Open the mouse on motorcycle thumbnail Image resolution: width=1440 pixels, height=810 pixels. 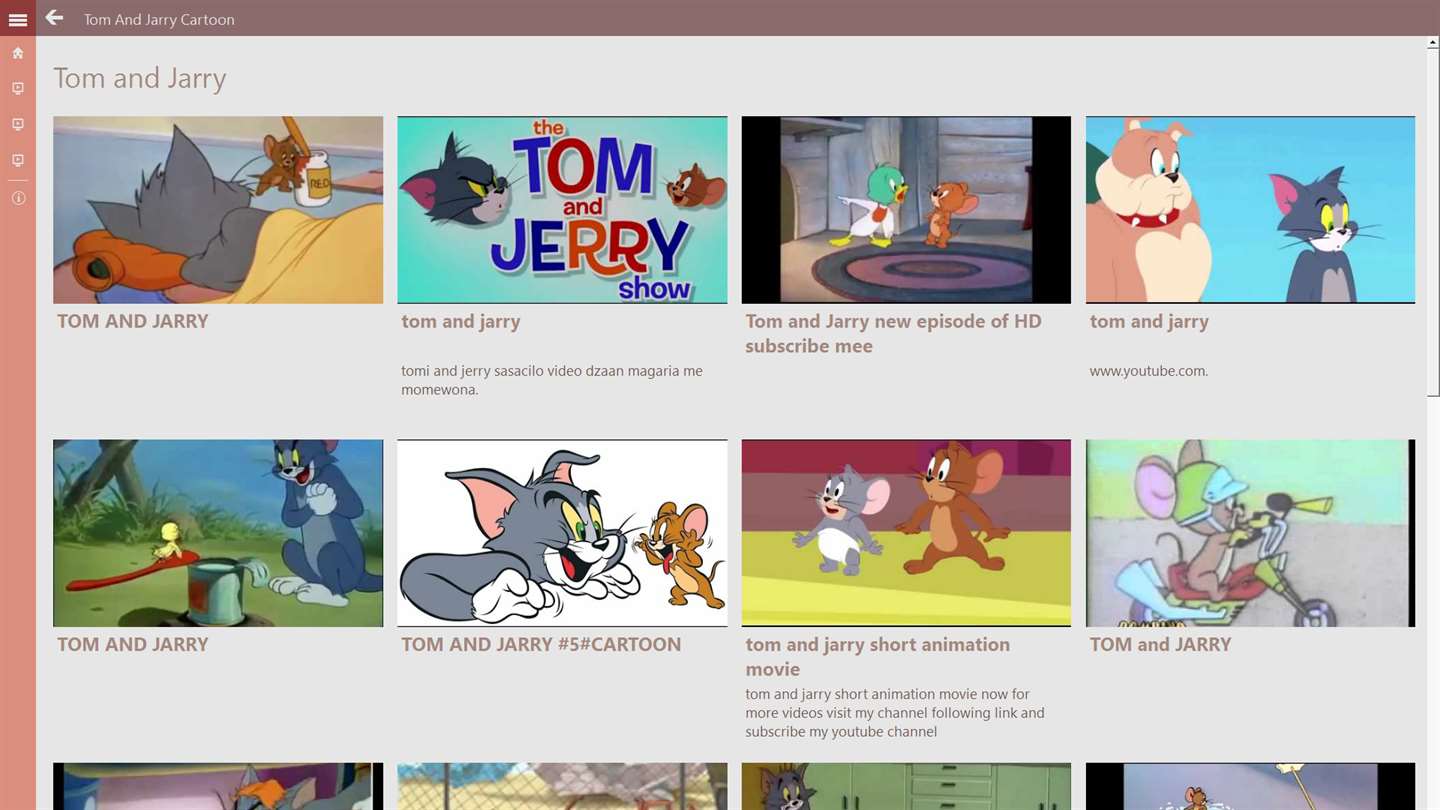1250,533
